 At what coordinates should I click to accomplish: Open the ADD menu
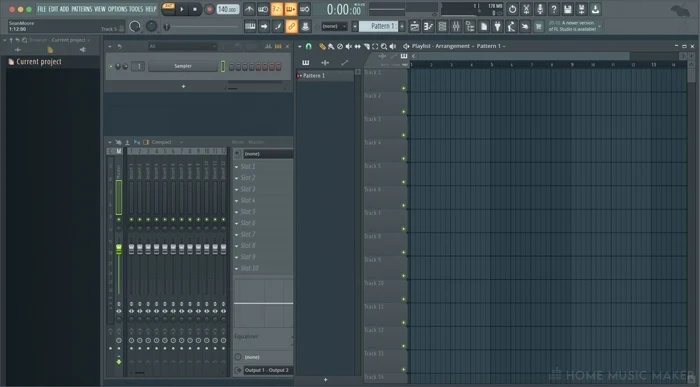pyautogui.click(x=65, y=9)
